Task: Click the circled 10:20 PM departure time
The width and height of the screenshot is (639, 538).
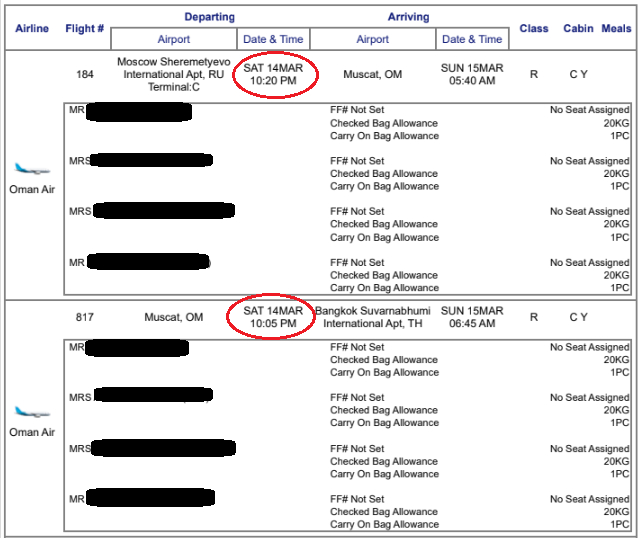Action: click(273, 80)
